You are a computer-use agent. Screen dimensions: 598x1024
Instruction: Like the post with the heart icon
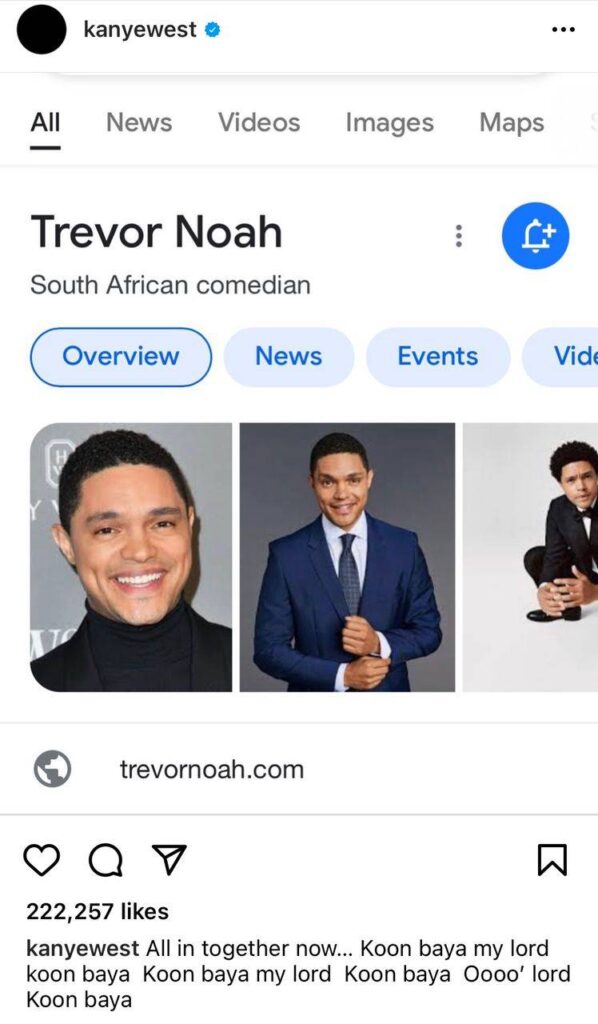41,859
